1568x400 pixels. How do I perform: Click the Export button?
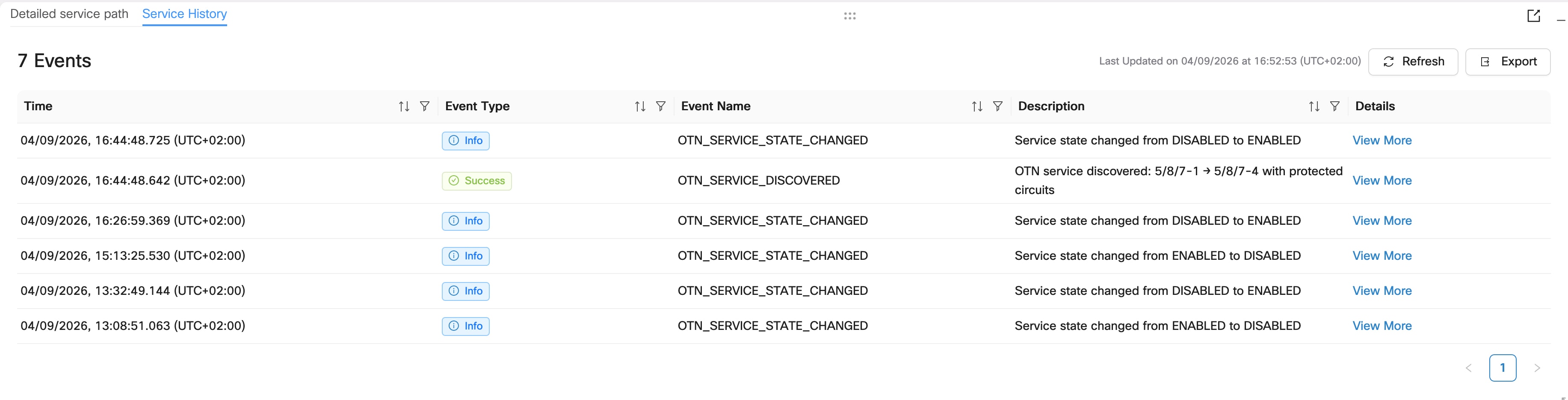click(x=1508, y=62)
